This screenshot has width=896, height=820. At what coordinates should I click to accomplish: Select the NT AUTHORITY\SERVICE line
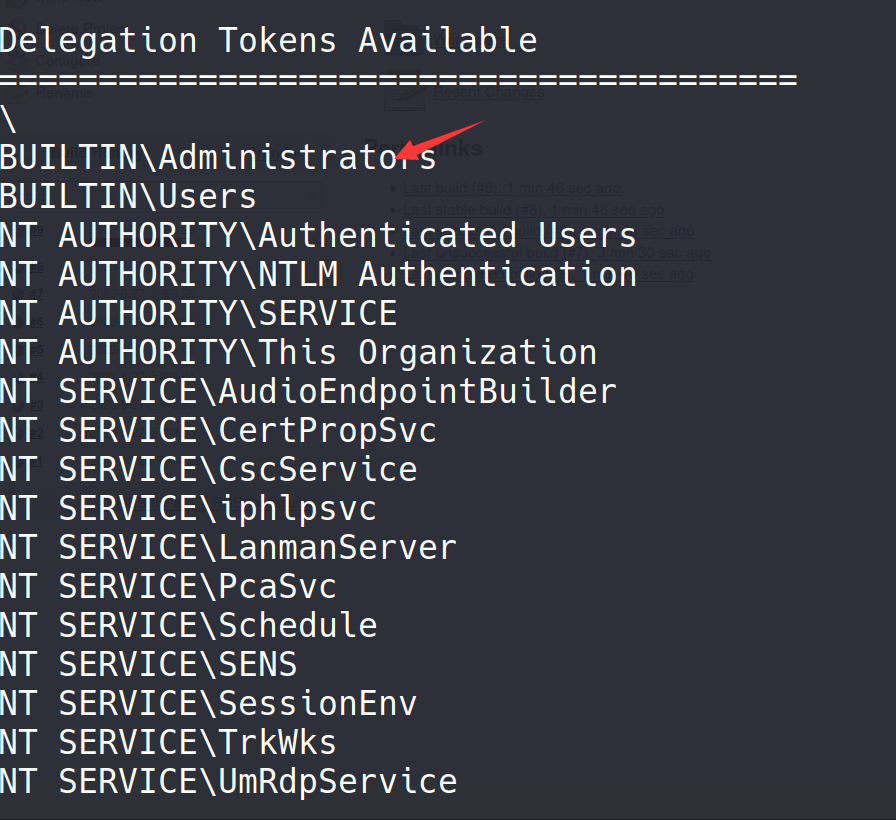coord(198,314)
